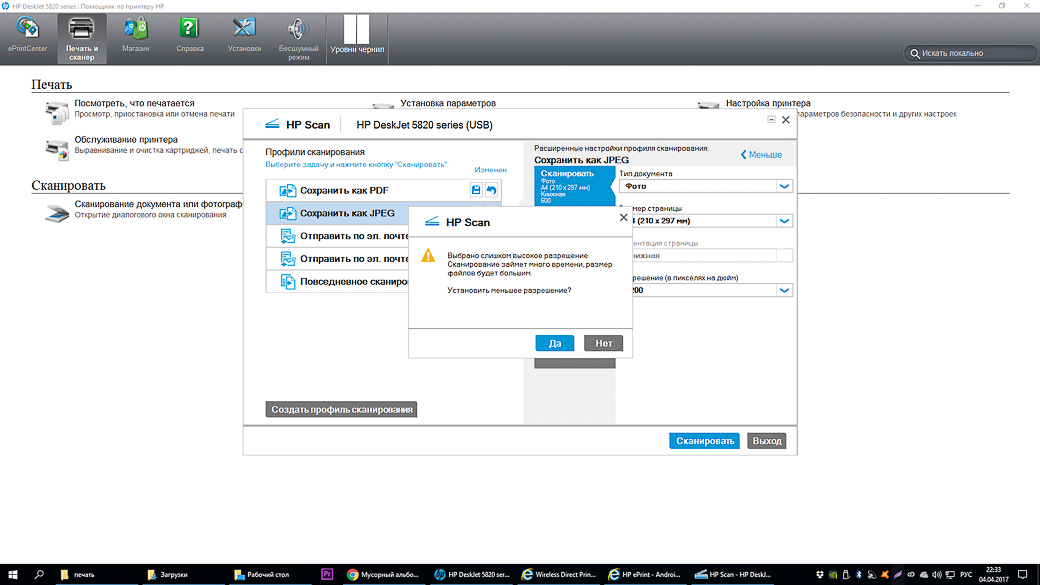The image size is (1040, 585).
Task: Click Создать профиль сканирования button
Action: coord(342,409)
